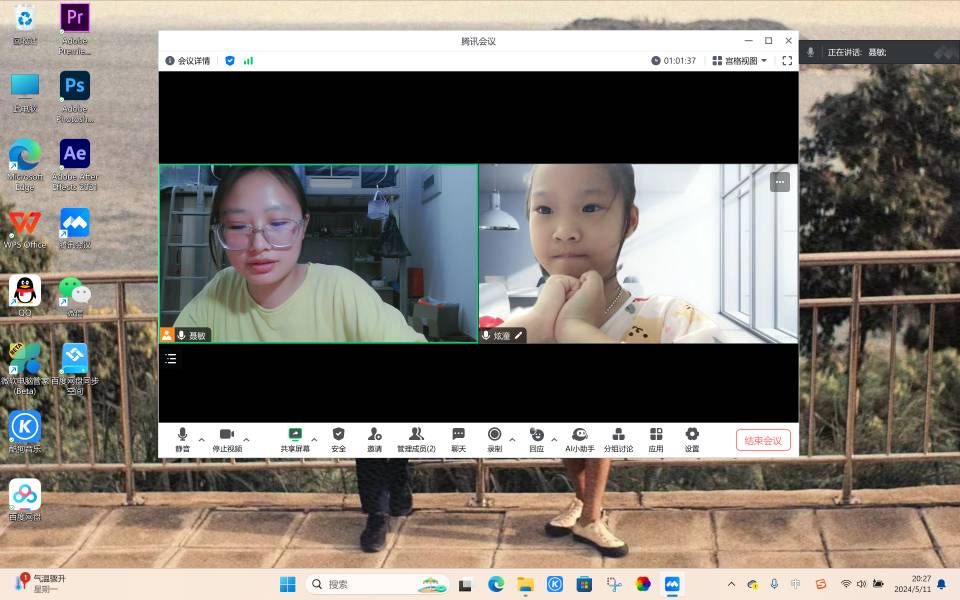
Task: Expand the microphone options arrow
Action: 201,439
